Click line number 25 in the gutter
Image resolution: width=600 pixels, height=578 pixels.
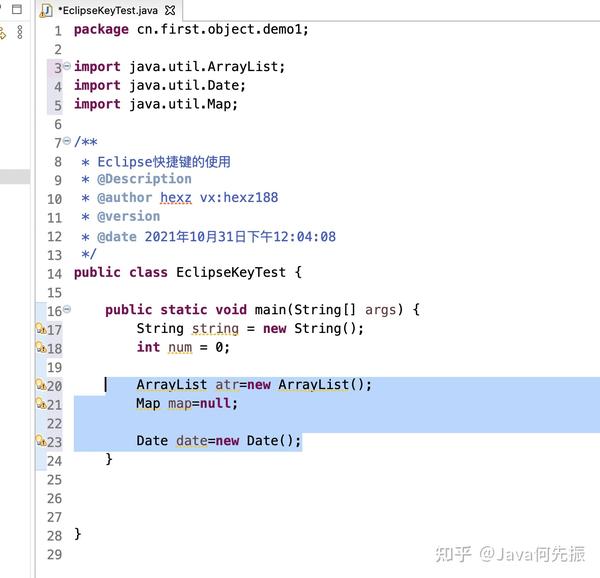tap(54, 480)
